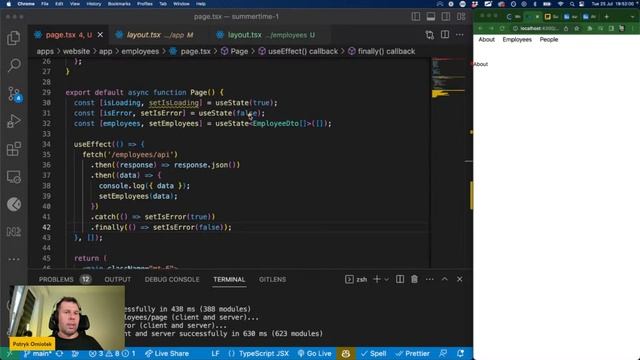Click the main* git branch in status bar
The width and height of the screenshot is (640, 360).
pos(38,353)
